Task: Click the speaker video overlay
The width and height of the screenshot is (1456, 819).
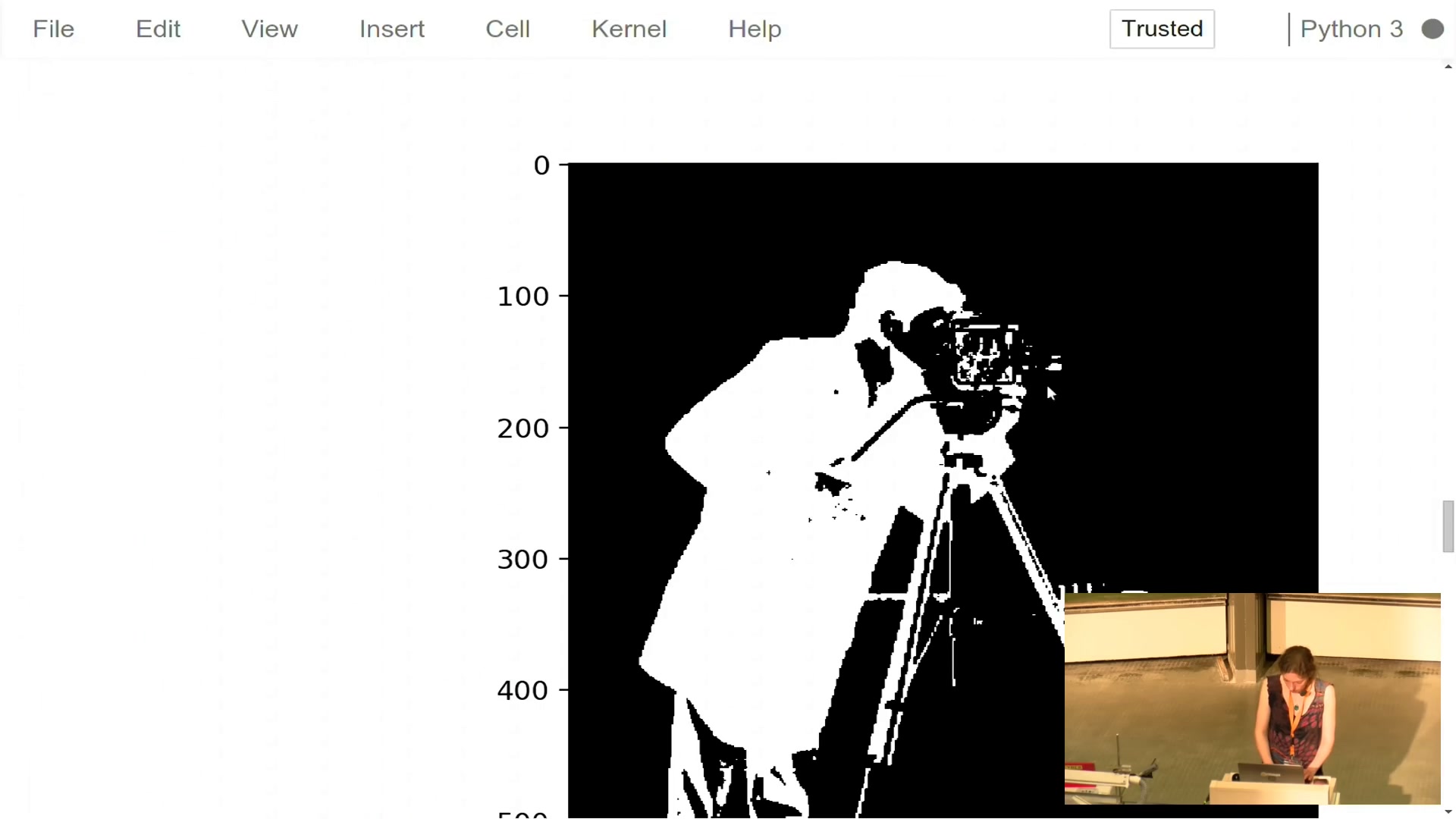Action: (x=1252, y=698)
